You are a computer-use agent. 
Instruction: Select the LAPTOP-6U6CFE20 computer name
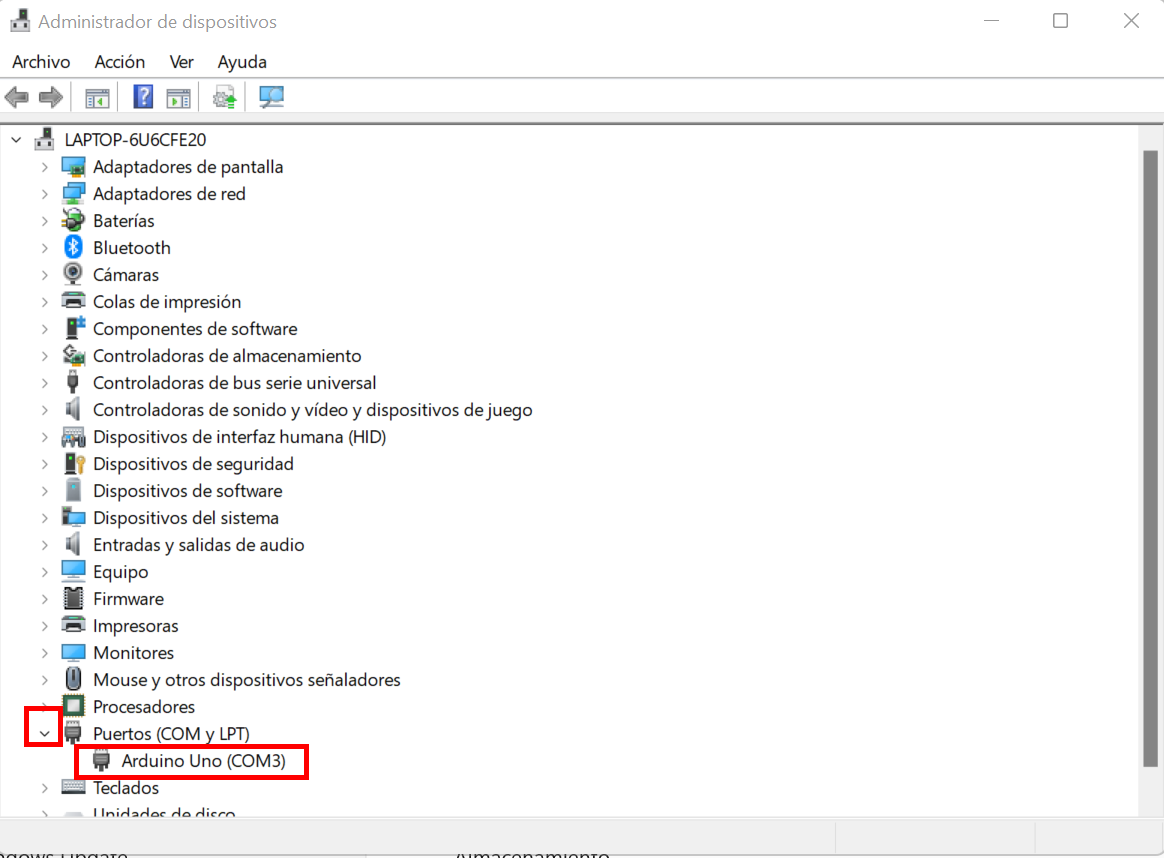tap(135, 140)
